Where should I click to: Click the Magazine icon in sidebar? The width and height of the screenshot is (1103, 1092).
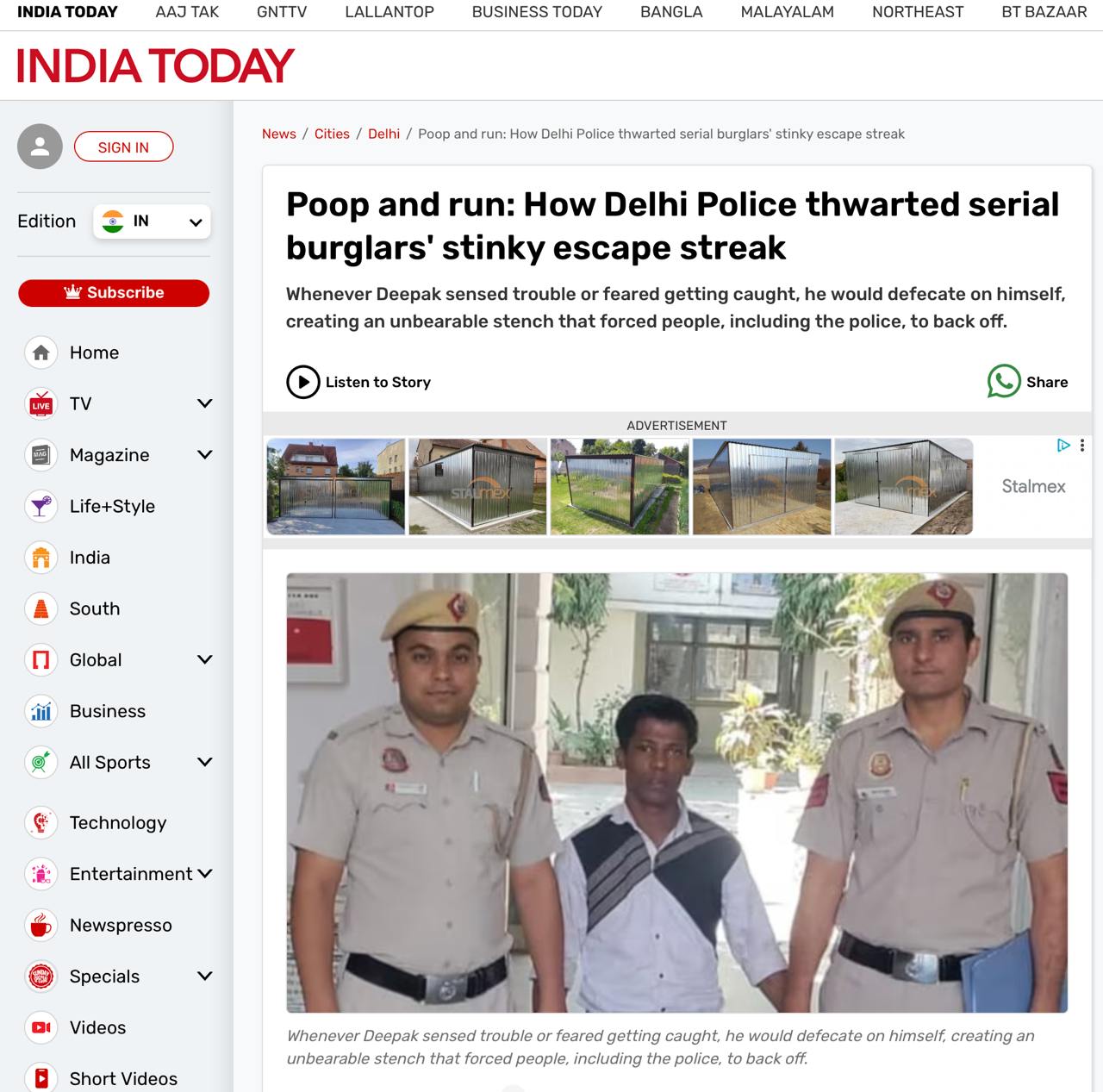[x=41, y=455]
